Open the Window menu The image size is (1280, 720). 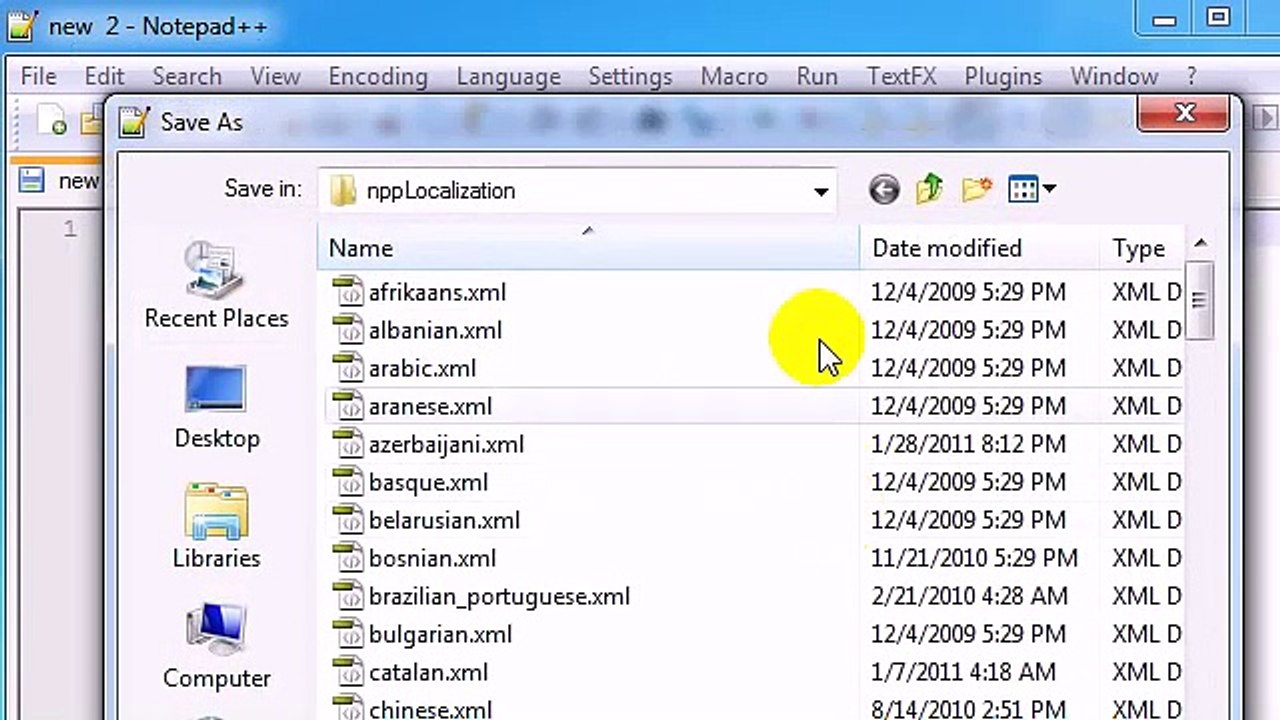pos(1114,76)
